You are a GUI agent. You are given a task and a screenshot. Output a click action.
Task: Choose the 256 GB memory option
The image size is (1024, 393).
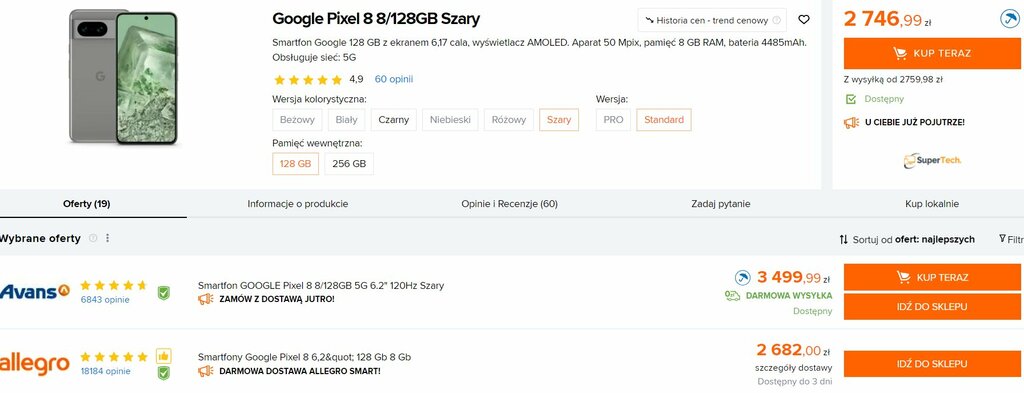click(x=349, y=164)
